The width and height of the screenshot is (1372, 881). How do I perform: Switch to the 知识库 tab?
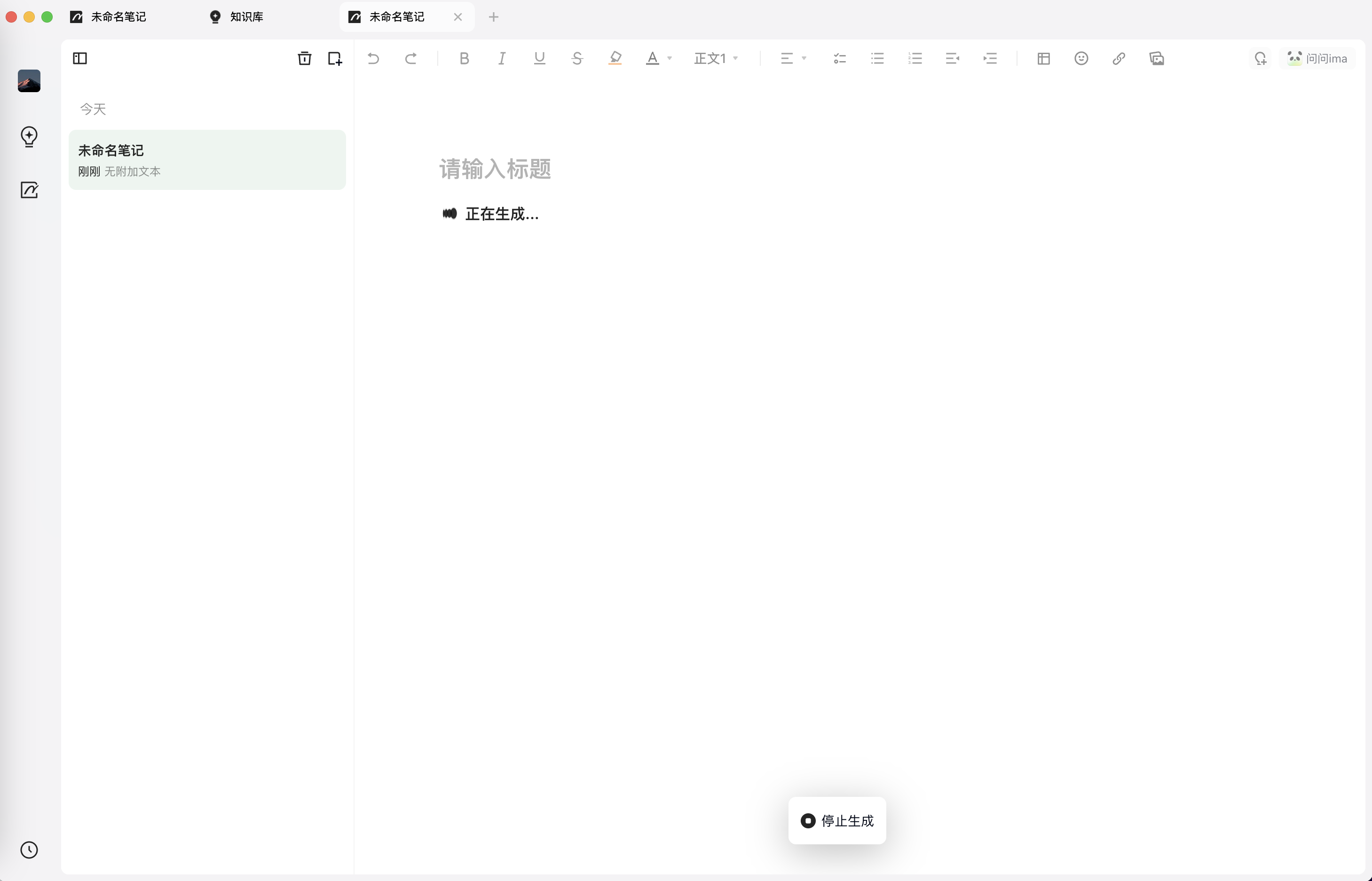pos(246,16)
